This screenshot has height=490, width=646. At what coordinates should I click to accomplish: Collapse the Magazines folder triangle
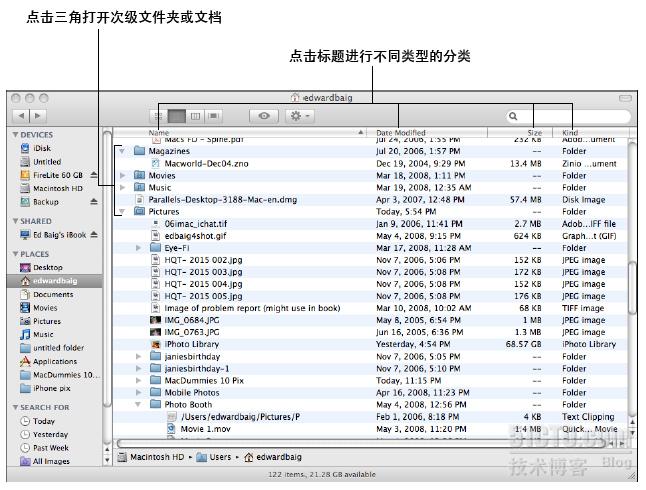[122, 151]
